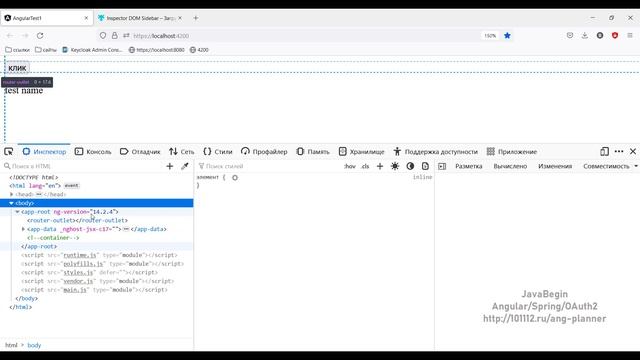The image size is (640, 360).
Task: Open the polyfills.js script link
Action: (83, 264)
